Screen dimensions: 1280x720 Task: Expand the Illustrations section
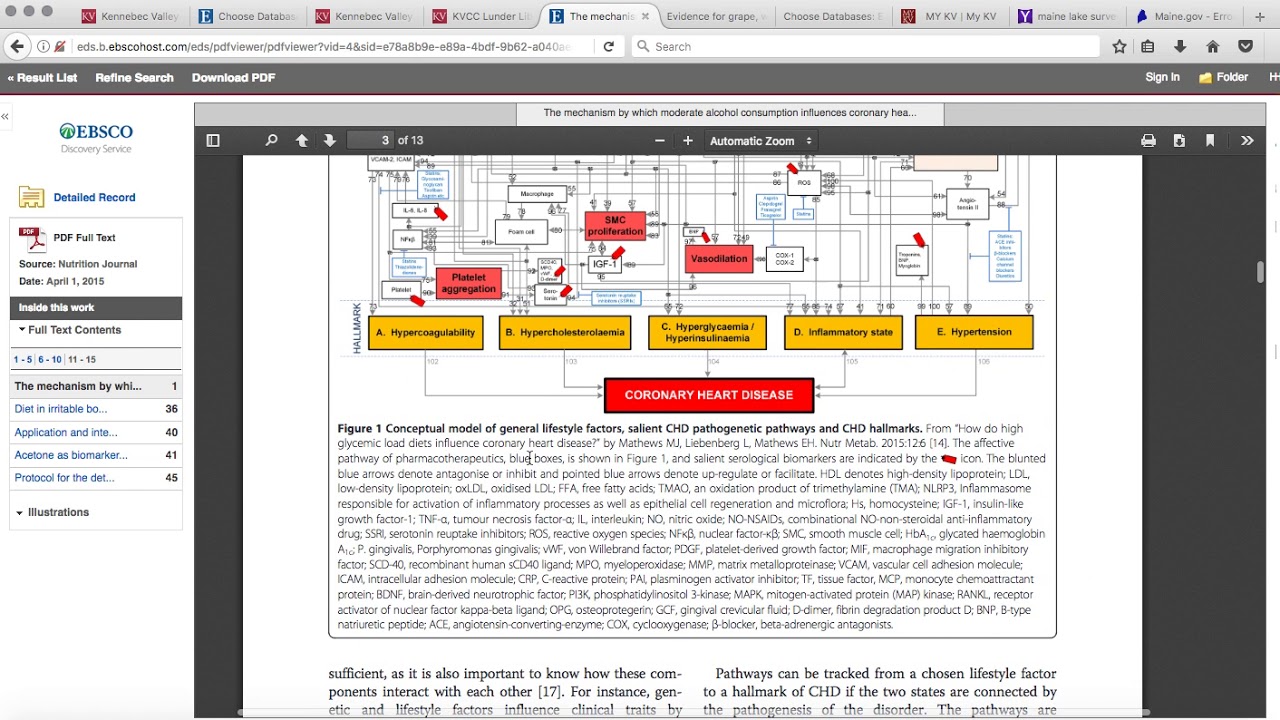pos(20,512)
